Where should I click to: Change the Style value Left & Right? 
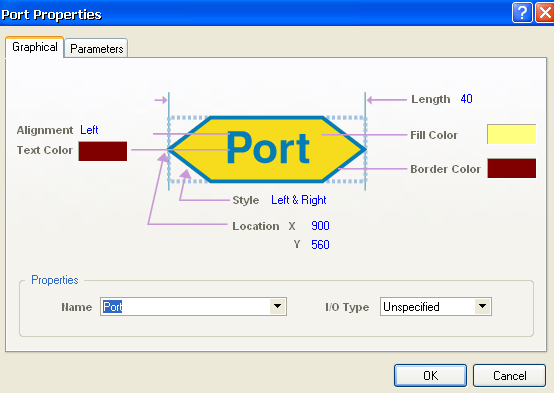click(299, 200)
